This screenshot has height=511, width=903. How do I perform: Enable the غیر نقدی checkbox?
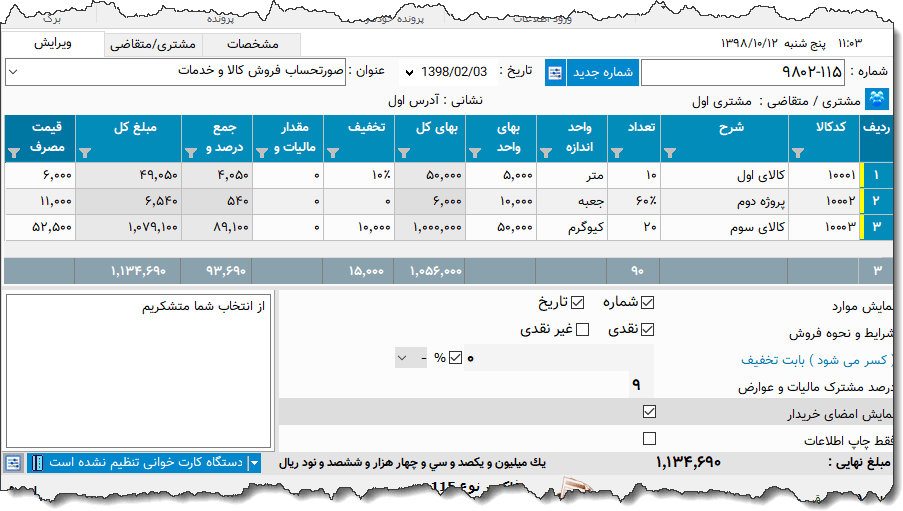point(583,330)
